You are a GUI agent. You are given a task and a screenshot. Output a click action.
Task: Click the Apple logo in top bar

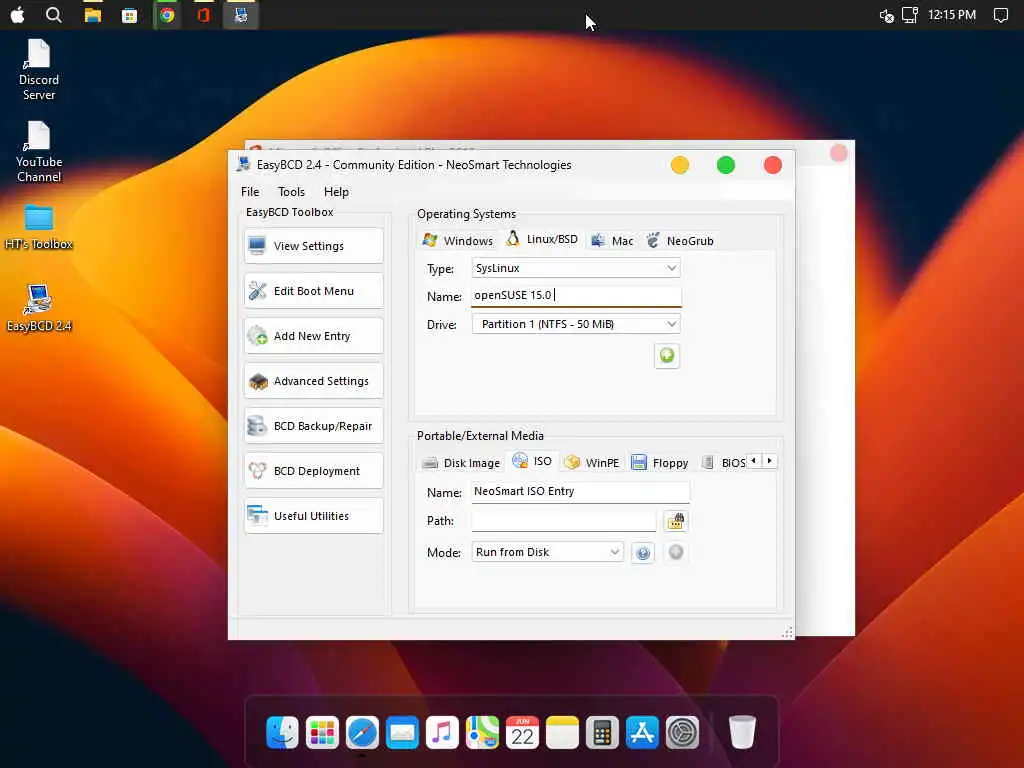[18, 14]
